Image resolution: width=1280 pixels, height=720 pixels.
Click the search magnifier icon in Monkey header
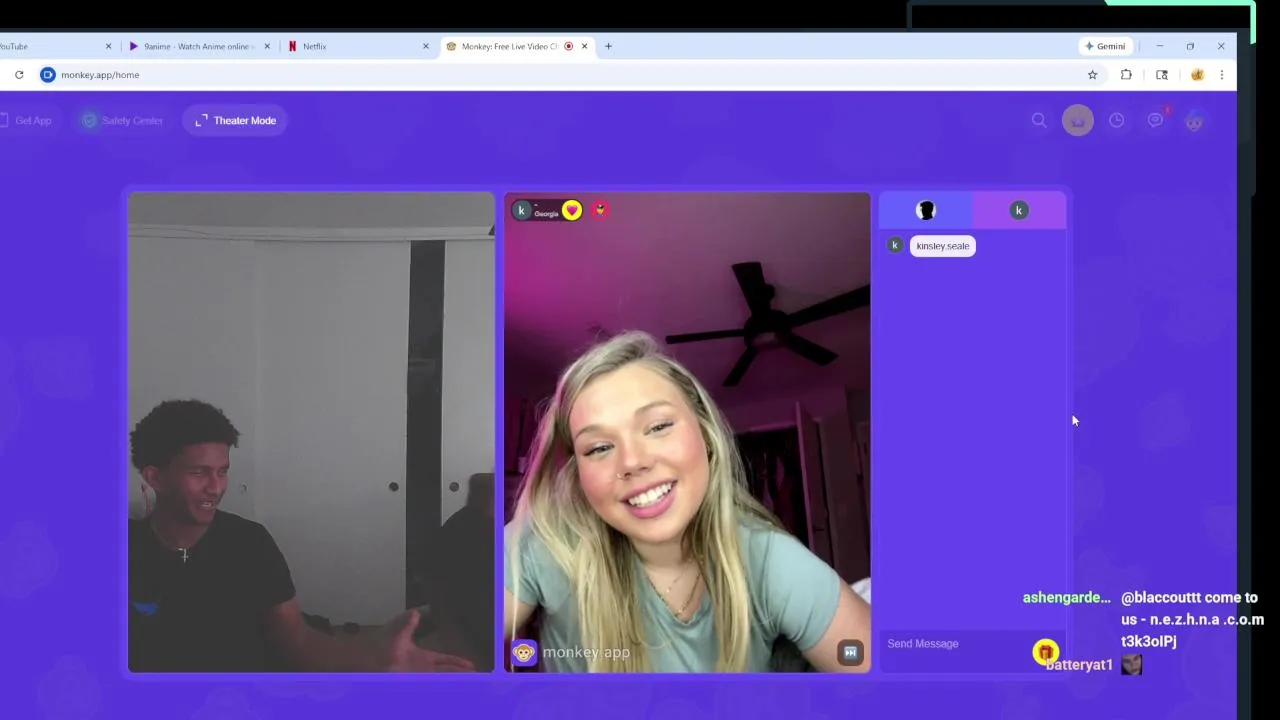tap(1039, 120)
